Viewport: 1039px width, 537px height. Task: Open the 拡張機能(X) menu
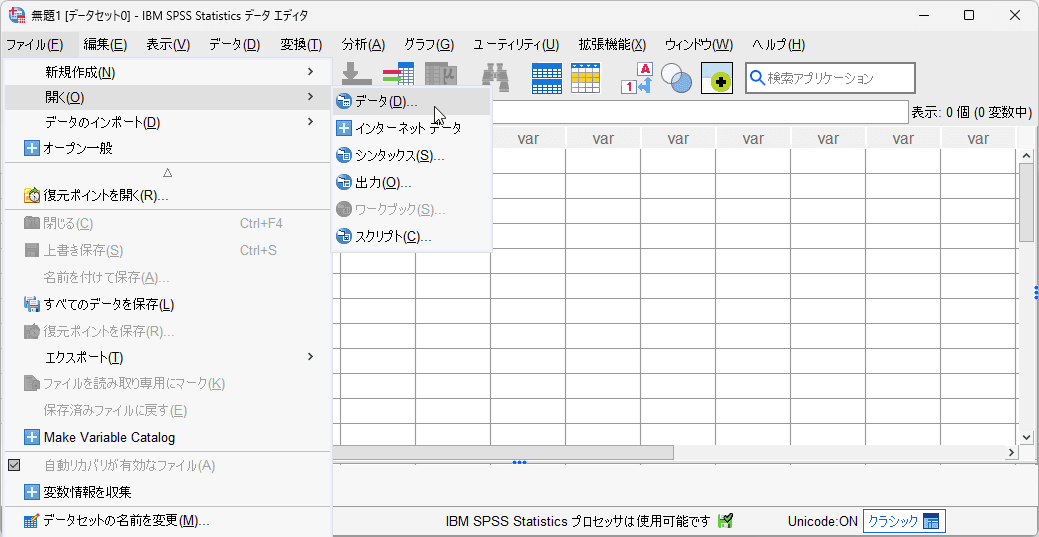click(x=612, y=45)
